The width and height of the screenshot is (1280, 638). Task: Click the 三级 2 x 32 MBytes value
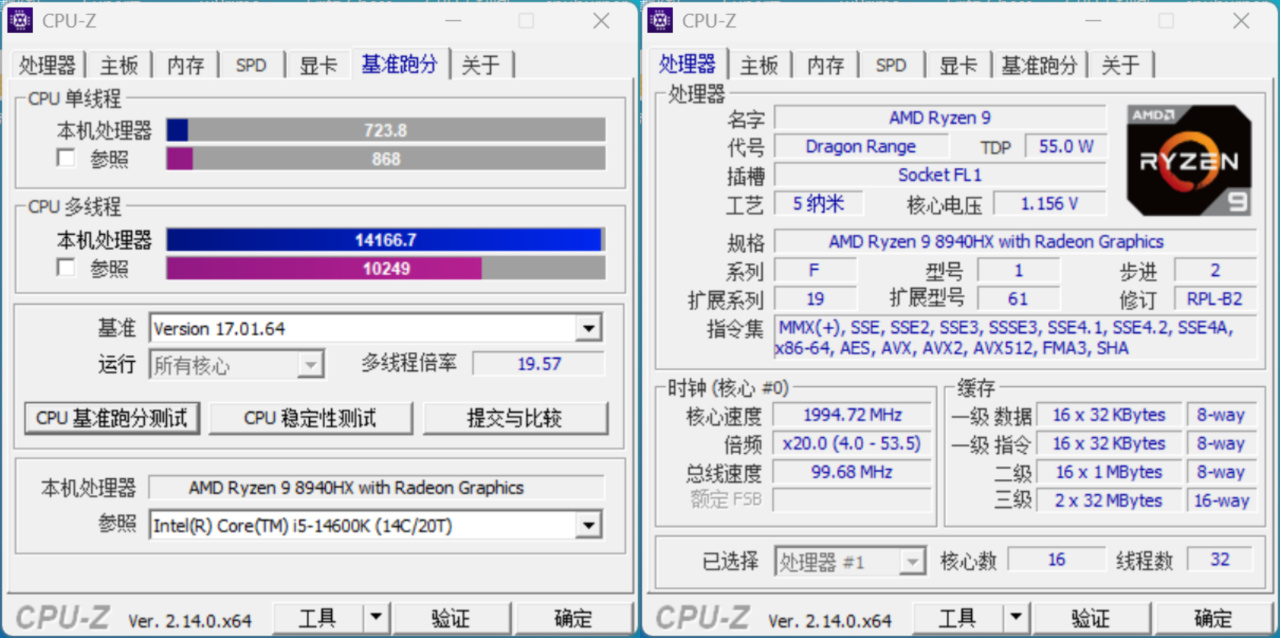click(1108, 500)
